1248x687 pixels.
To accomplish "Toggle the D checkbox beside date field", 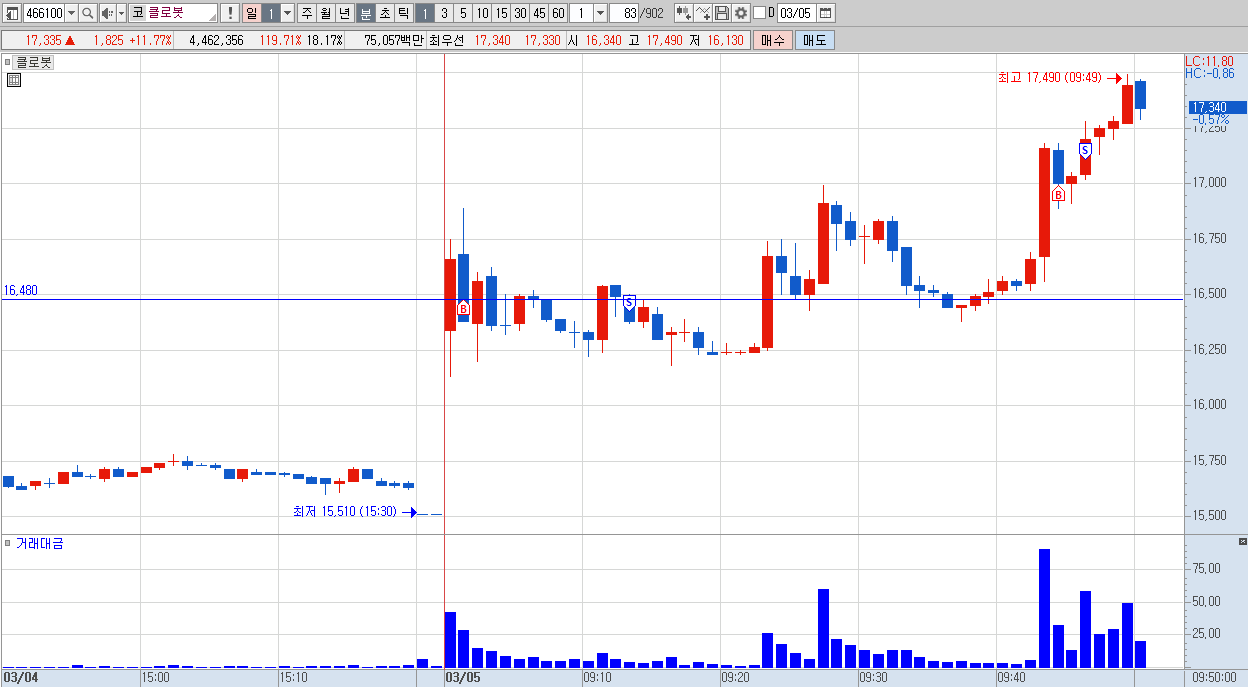I will coord(759,13).
